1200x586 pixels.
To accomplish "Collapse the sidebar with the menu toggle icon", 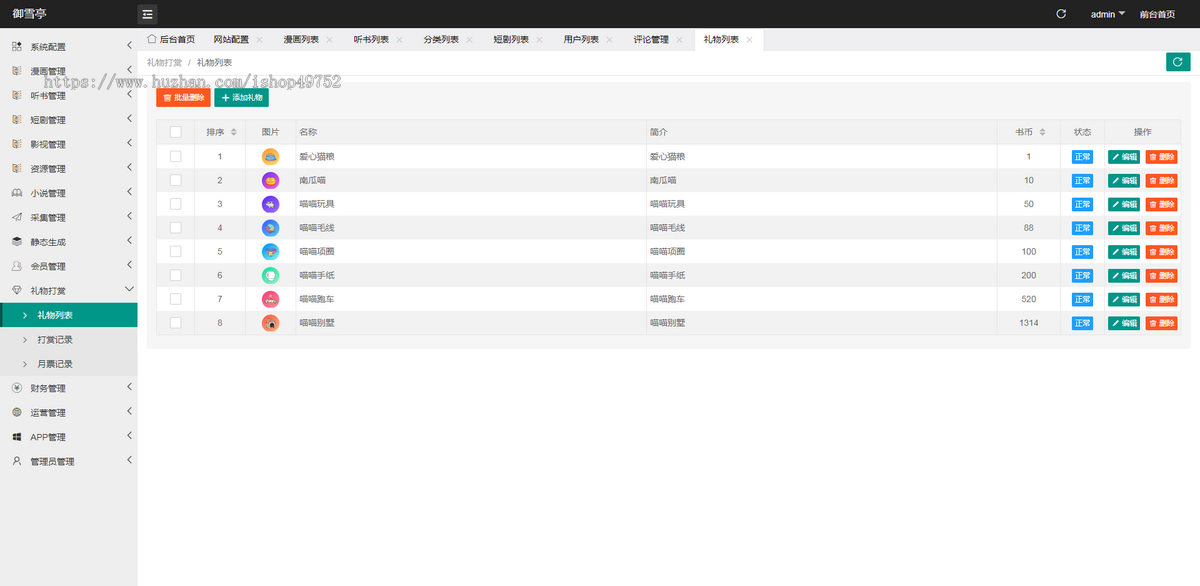I will [147, 14].
